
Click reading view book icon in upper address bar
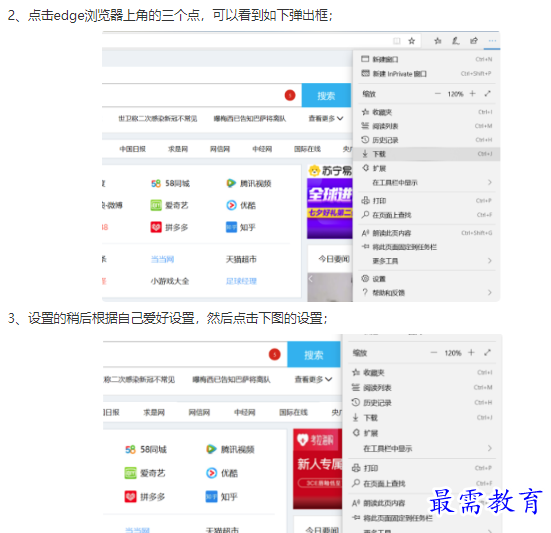pos(397,41)
